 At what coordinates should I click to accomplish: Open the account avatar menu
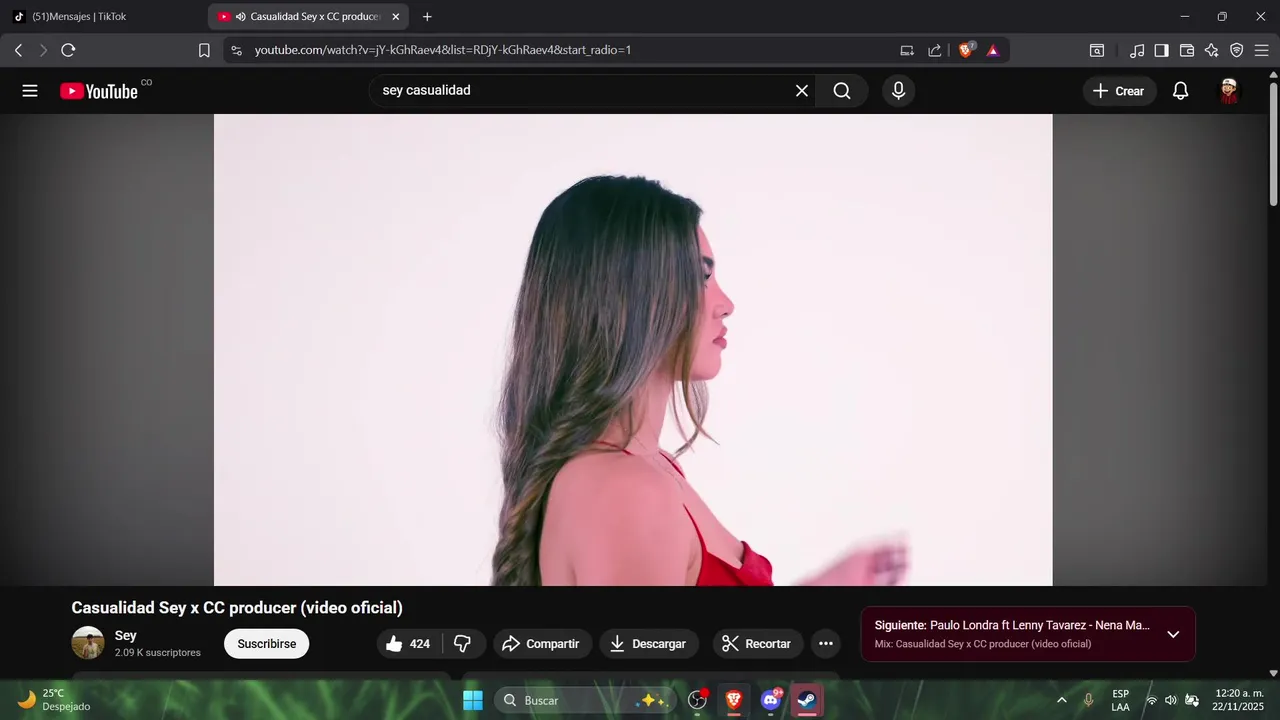click(1229, 91)
